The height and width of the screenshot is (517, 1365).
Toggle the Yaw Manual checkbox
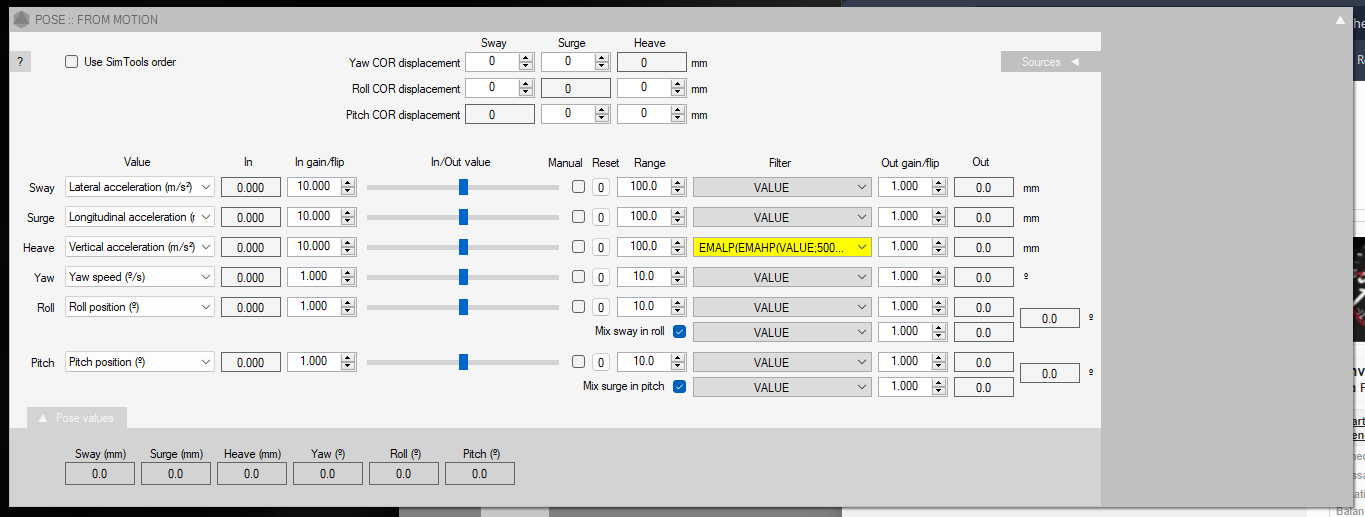(578, 277)
